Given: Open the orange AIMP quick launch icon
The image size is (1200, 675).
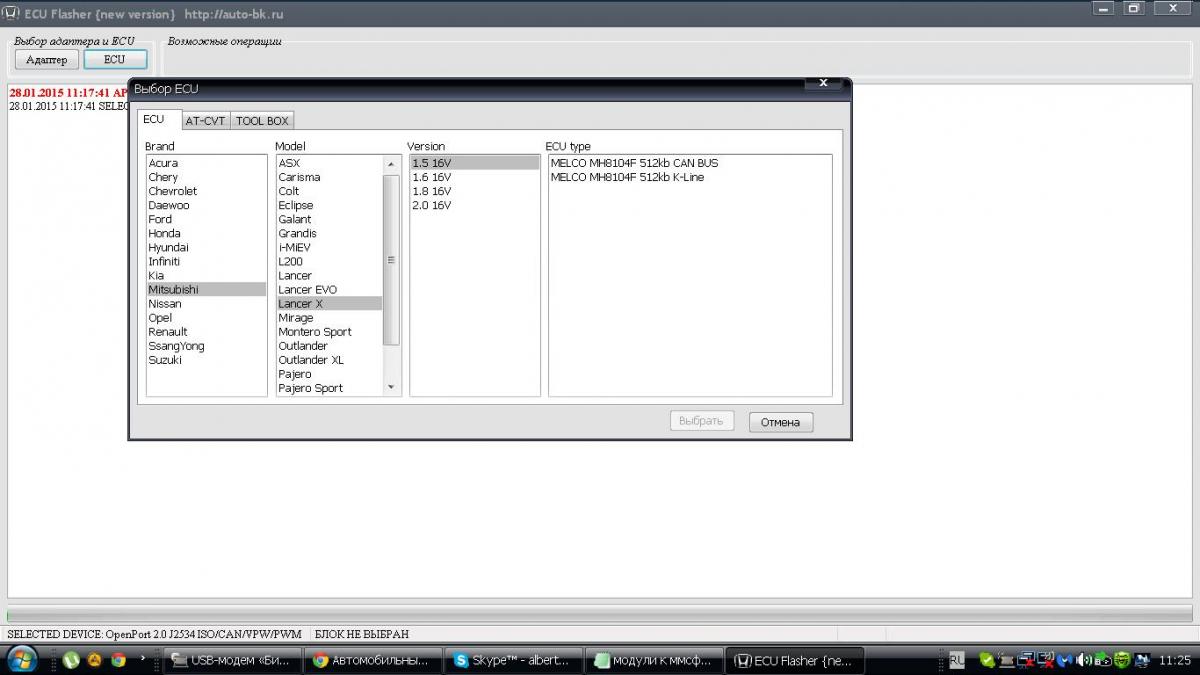Looking at the screenshot, I should point(94,660).
